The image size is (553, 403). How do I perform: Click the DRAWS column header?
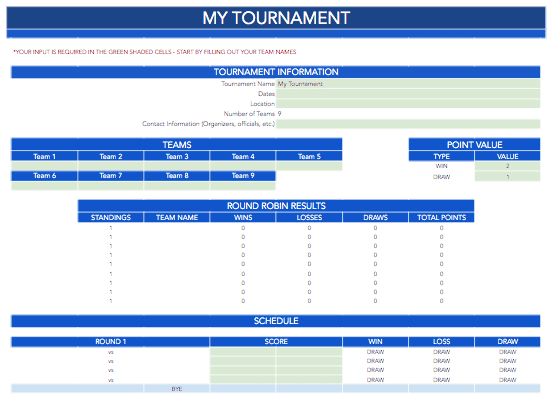tap(375, 218)
